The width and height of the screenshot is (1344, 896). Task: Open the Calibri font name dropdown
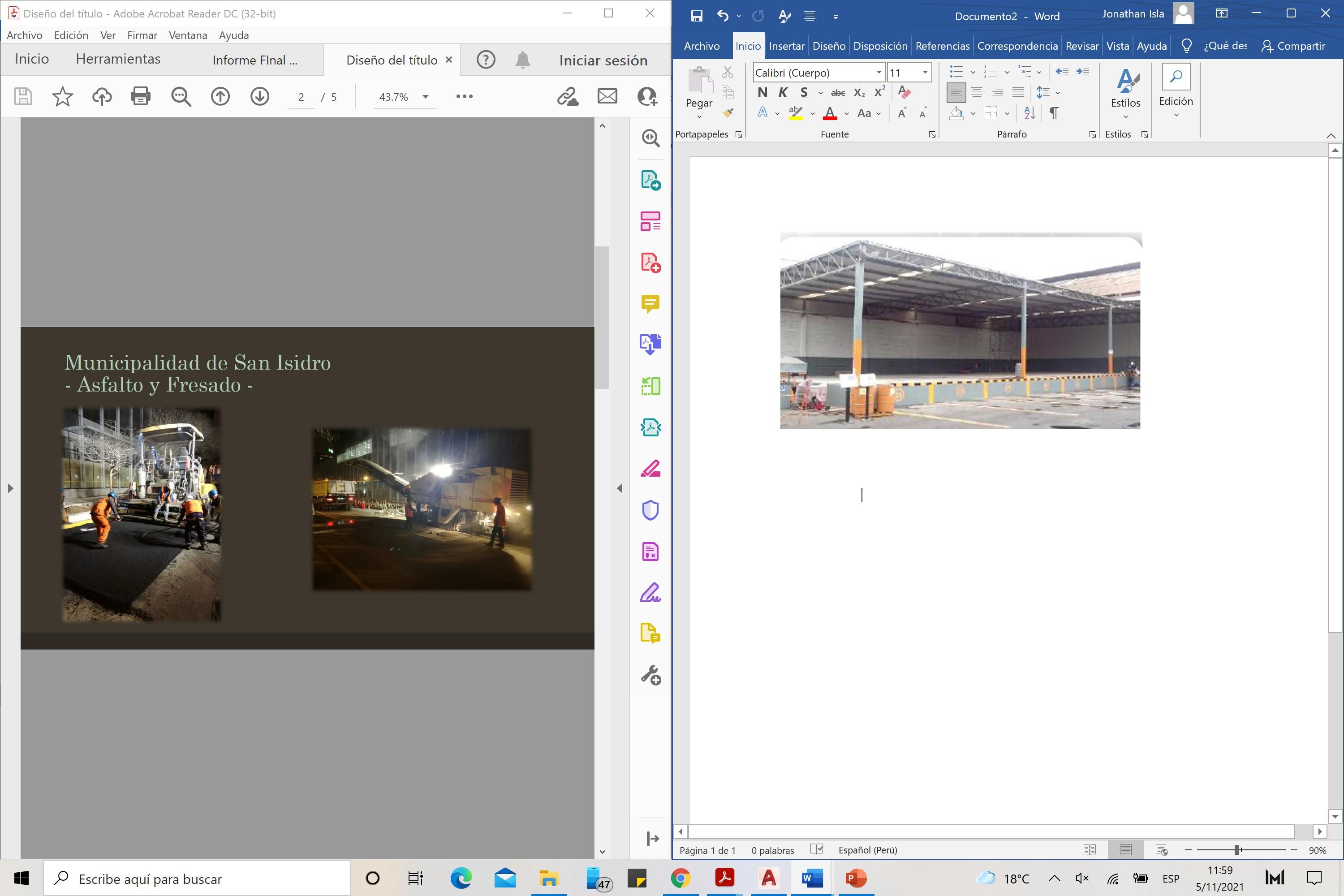(879, 73)
